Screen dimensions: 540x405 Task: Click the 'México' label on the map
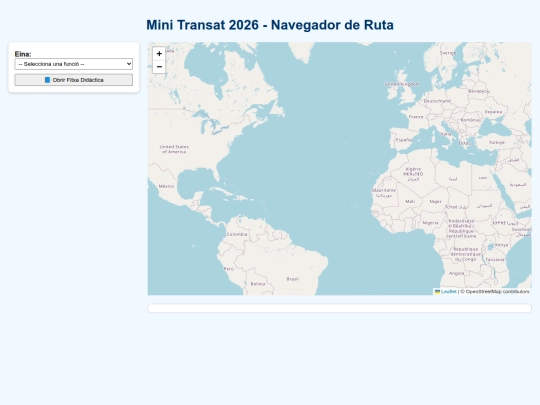pos(166,186)
